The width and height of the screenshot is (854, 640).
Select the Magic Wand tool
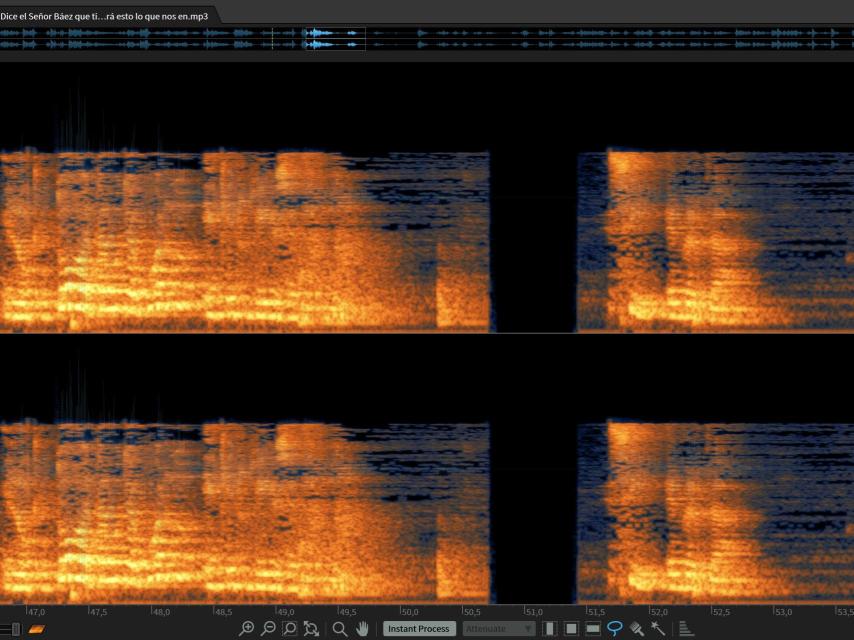pos(658,629)
